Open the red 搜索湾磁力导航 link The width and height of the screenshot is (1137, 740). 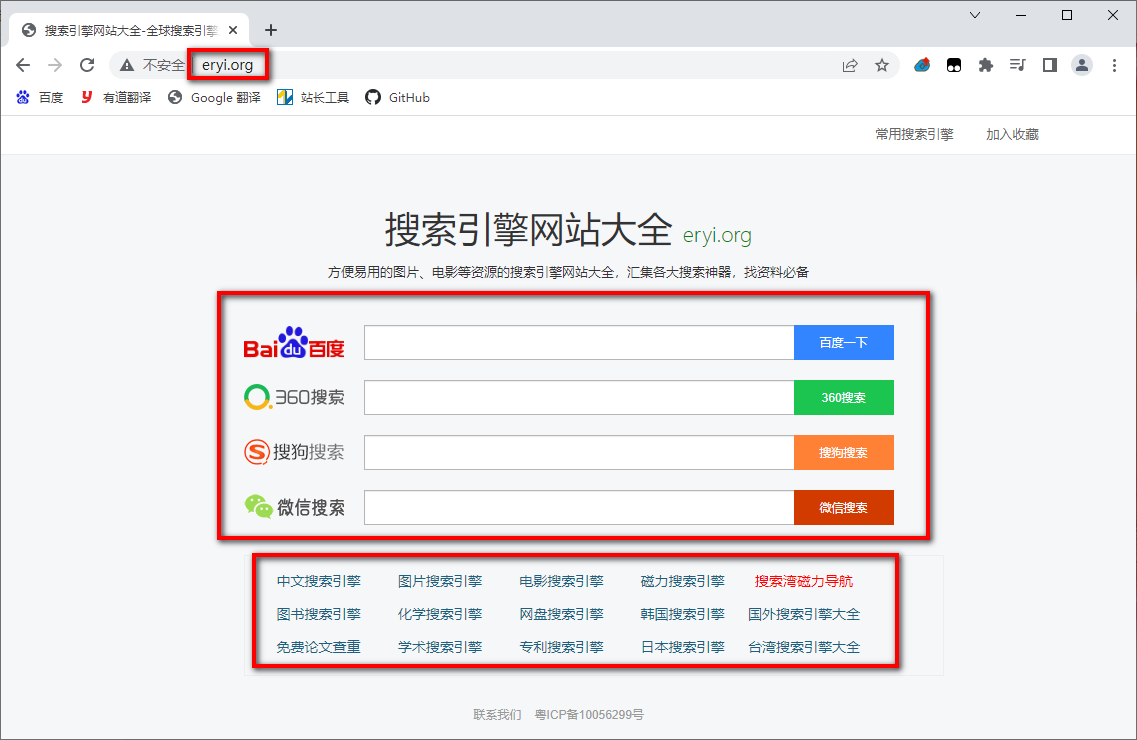point(803,581)
